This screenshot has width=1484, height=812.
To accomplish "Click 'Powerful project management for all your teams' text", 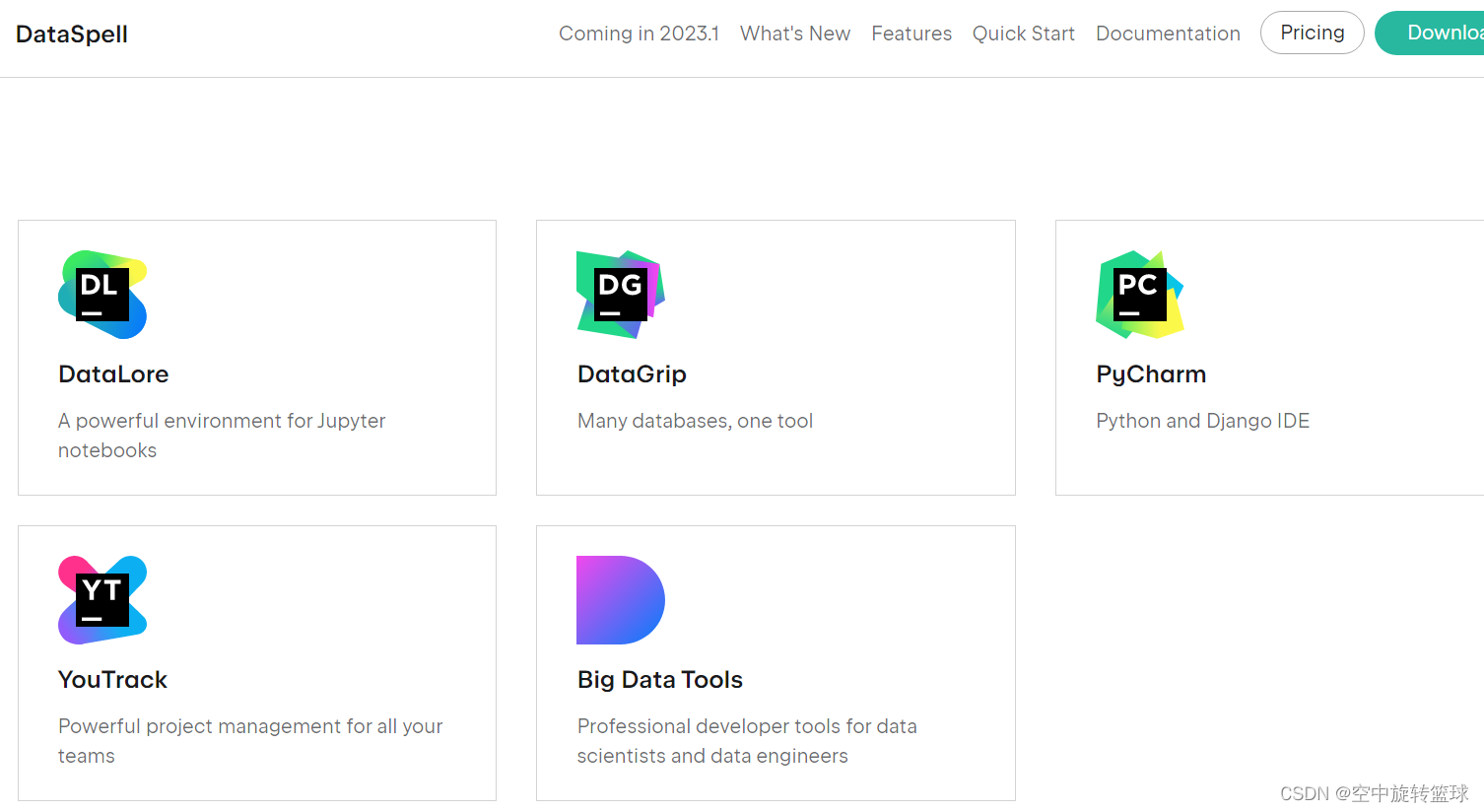I will tap(250, 741).
